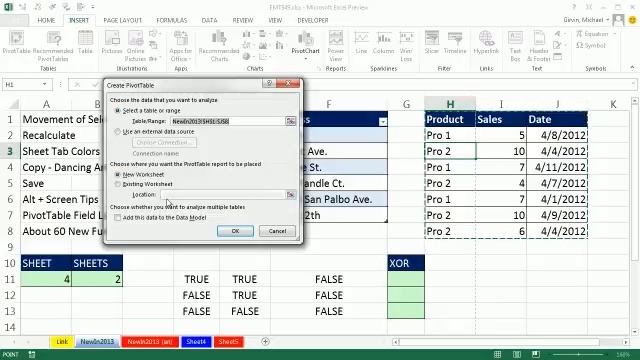This screenshot has height=360, width=640.
Task: Open Recommended PivotTables
Action: [x=53, y=46]
